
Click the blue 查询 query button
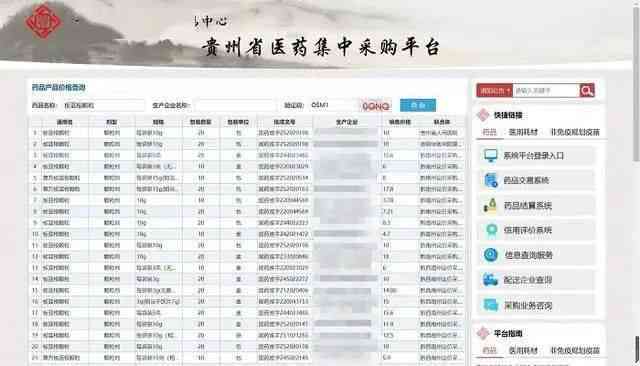pyautogui.click(x=418, y=105)
